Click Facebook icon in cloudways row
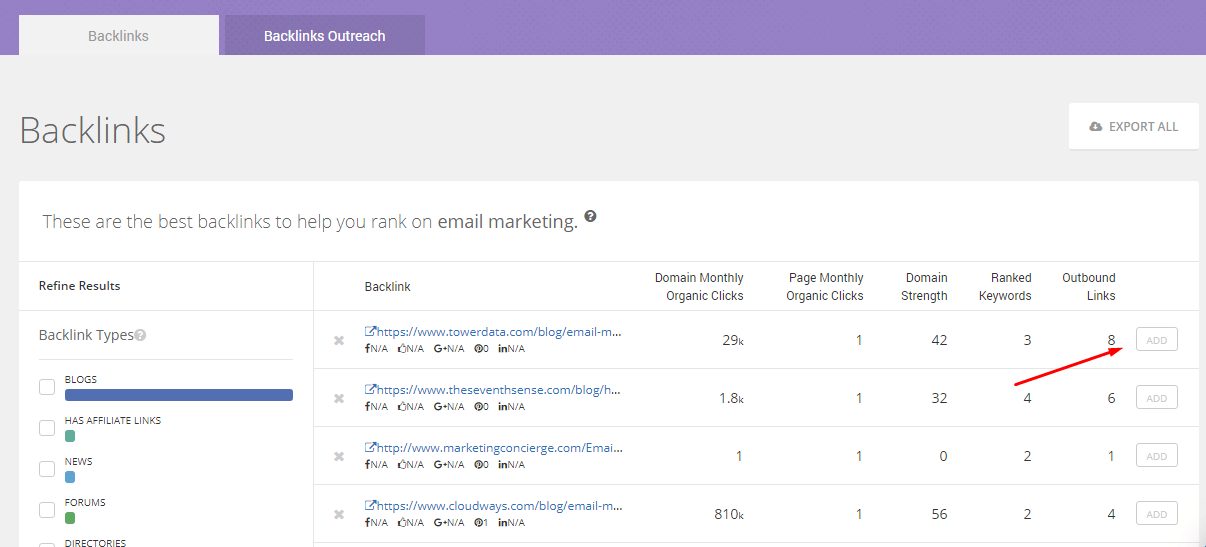The height and width of the screenshot is (547, 1206). pyautogui.click(x=368, y=523)
